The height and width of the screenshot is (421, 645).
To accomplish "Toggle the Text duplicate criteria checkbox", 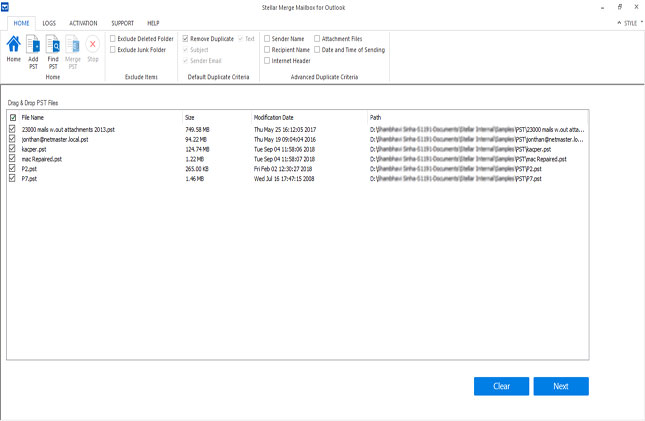I will (241, 39).
